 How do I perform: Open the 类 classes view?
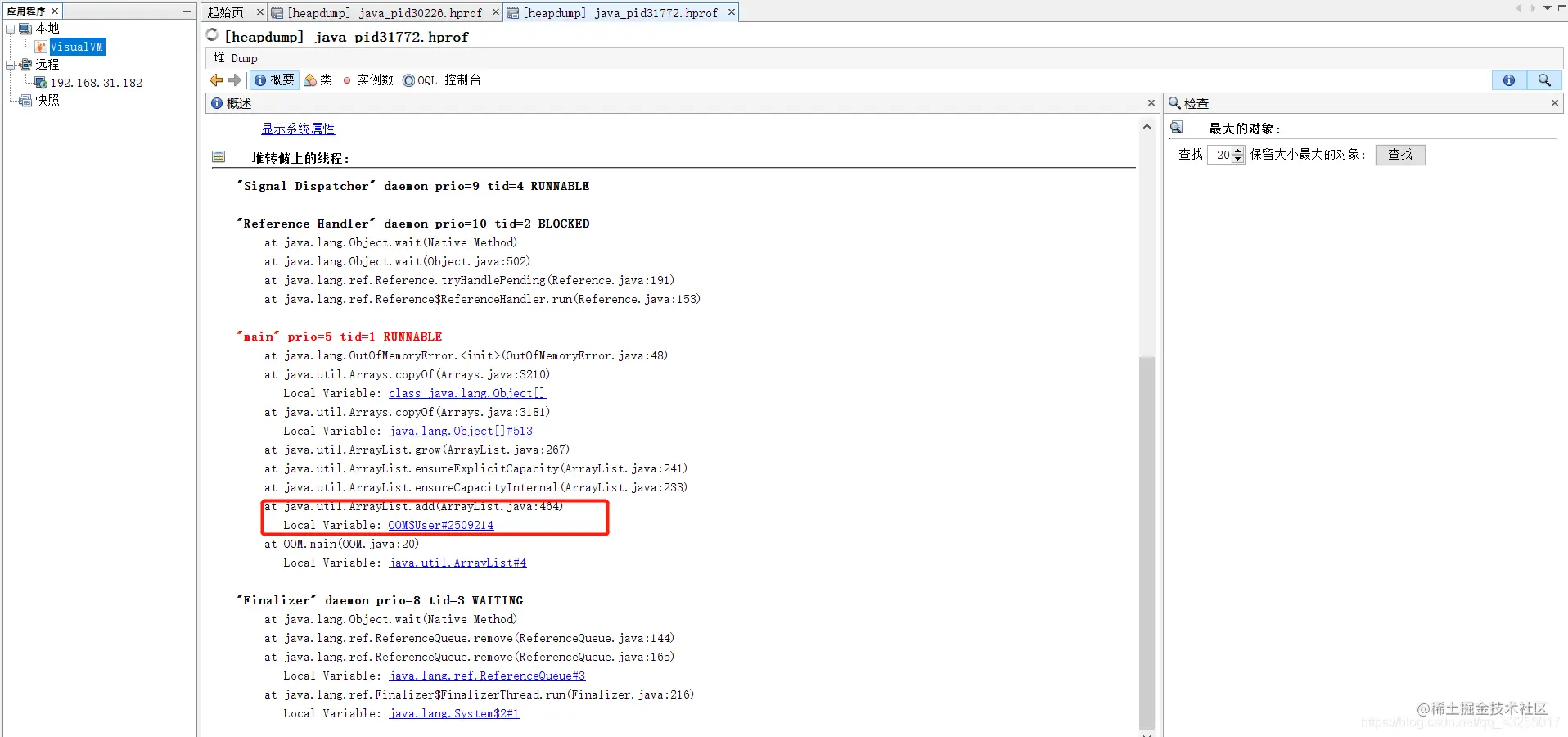click(318, 80)
